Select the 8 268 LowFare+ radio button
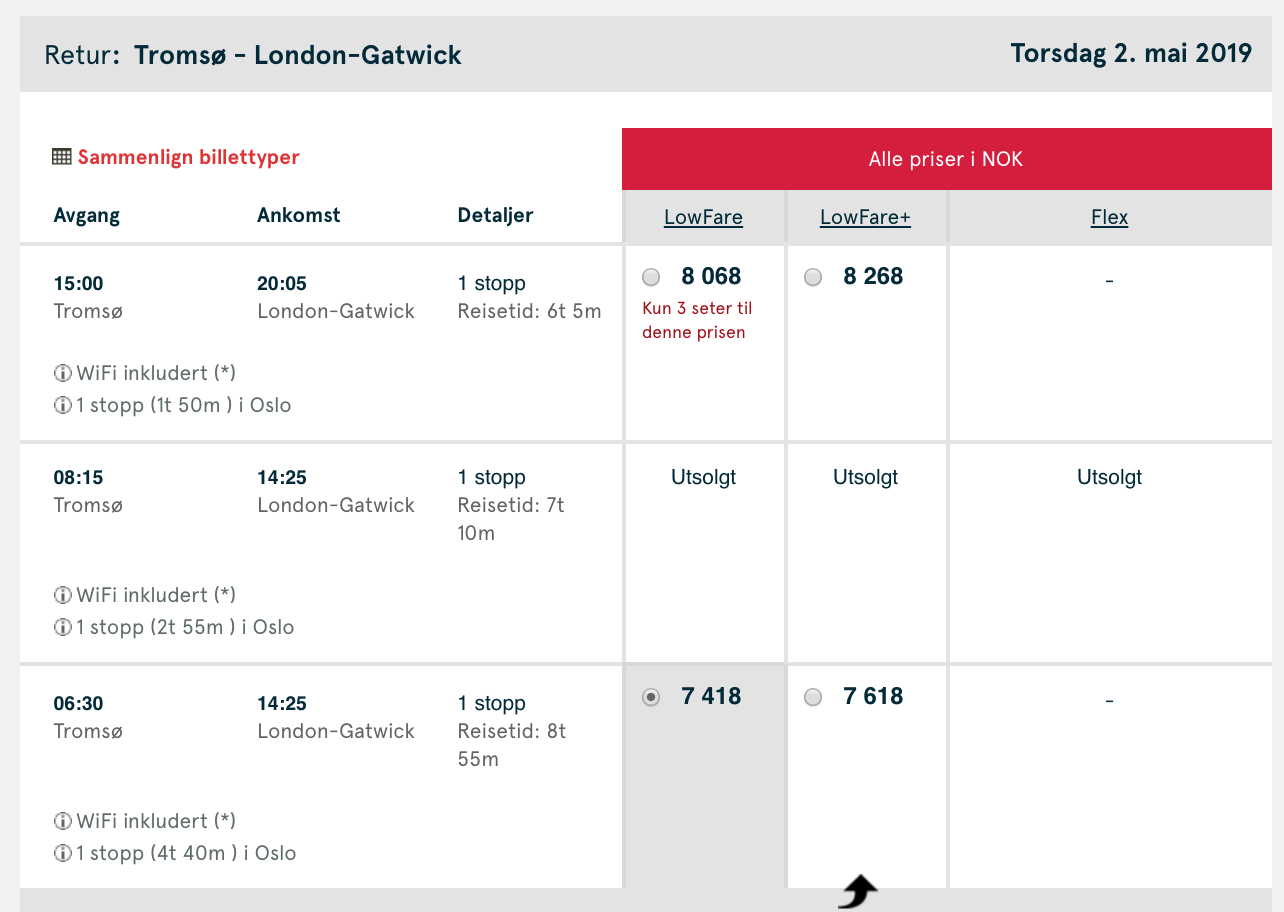Image resolution: width=1284 pixels, height=912 pixels. 813,277
